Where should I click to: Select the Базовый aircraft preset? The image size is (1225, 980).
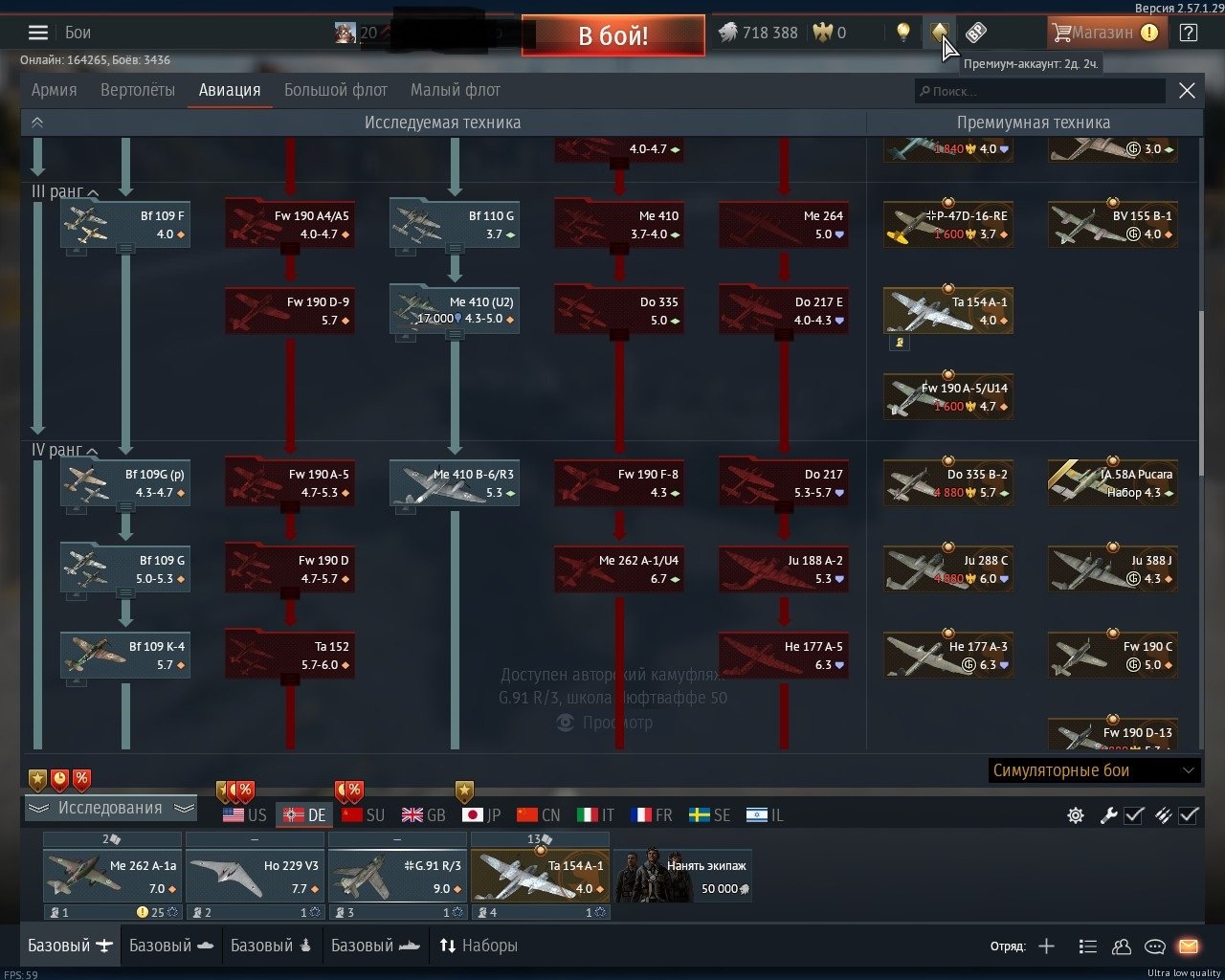pos(71,946)
